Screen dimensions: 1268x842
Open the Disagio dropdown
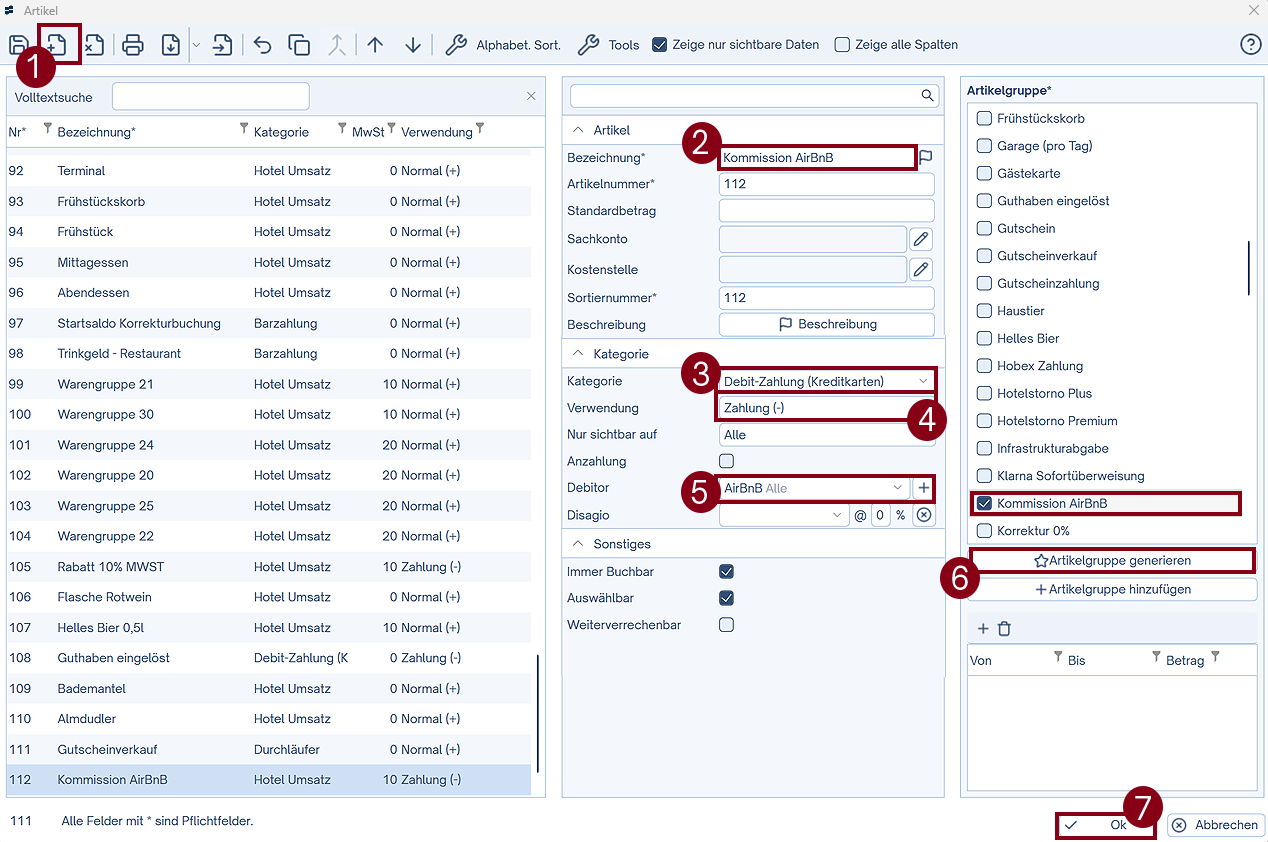click(837, 515)
